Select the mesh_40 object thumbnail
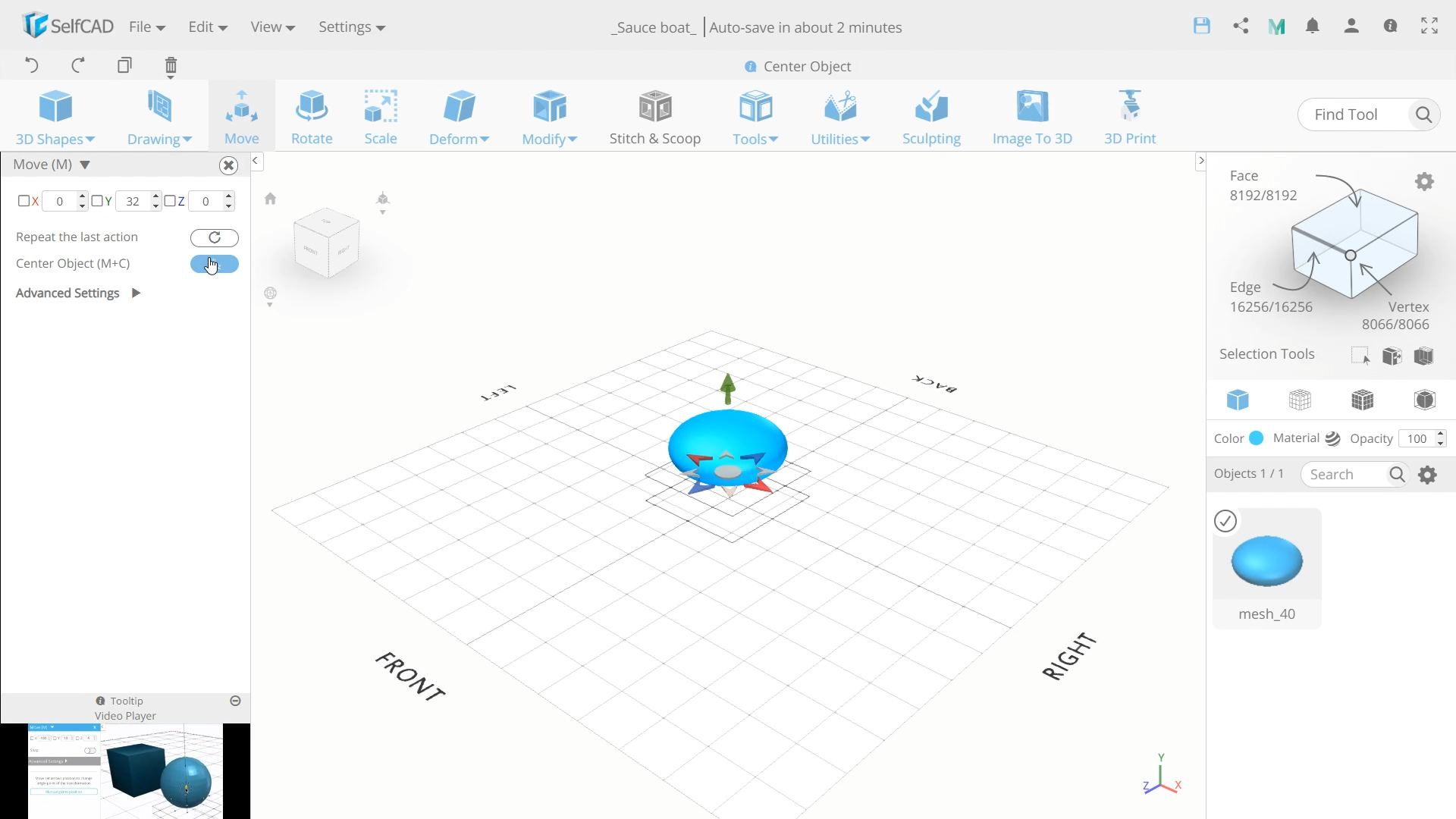Viewport: 1456px width, 819px height. point(1266,561)
